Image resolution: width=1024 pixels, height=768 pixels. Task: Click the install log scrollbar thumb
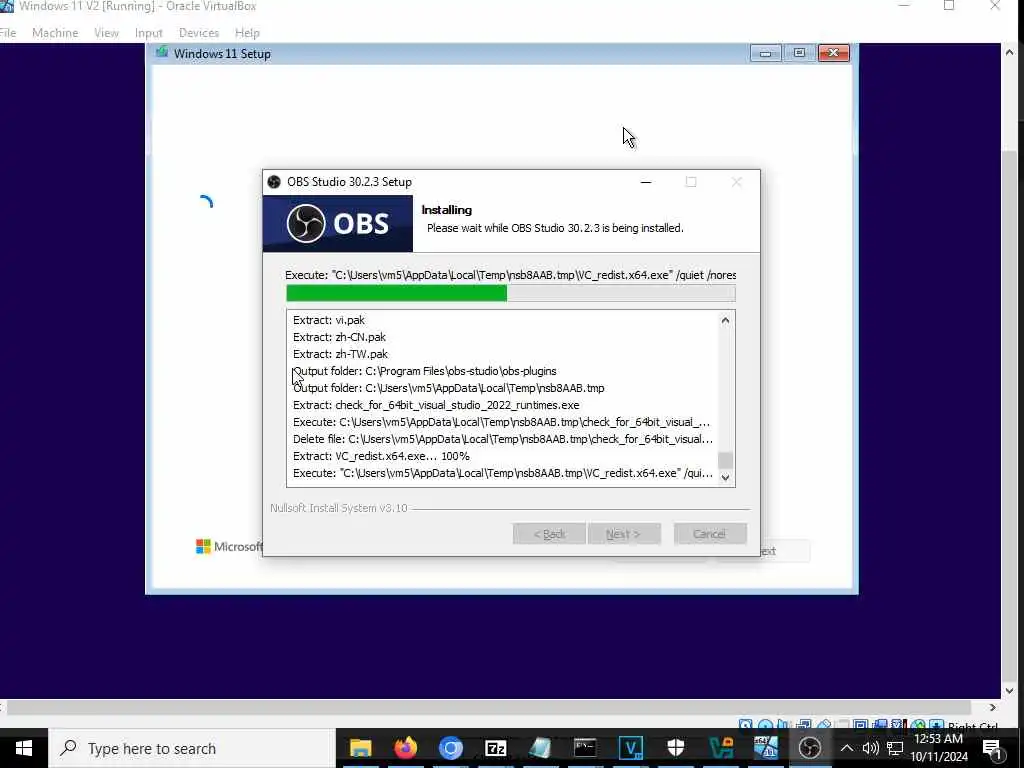click(x=725, y=460)
